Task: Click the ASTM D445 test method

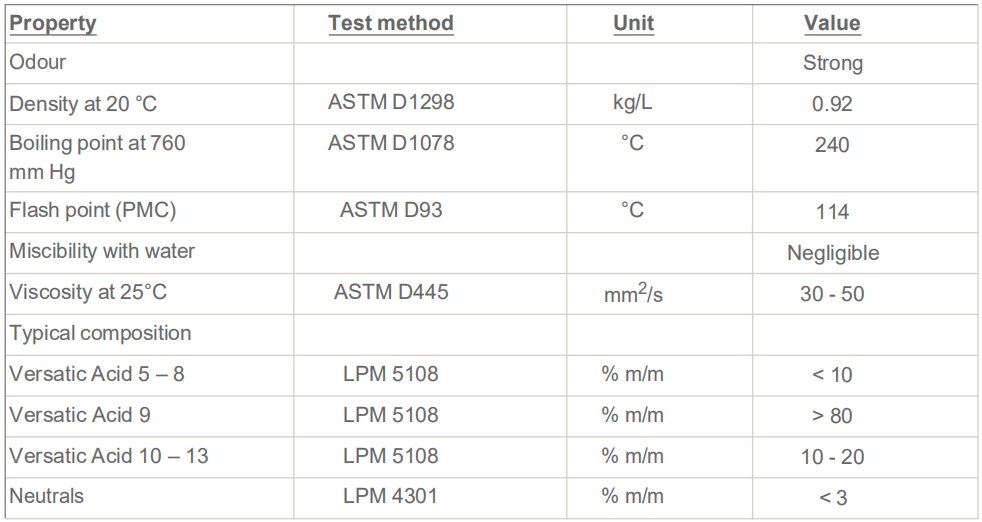Action: [x=391, y=292]
